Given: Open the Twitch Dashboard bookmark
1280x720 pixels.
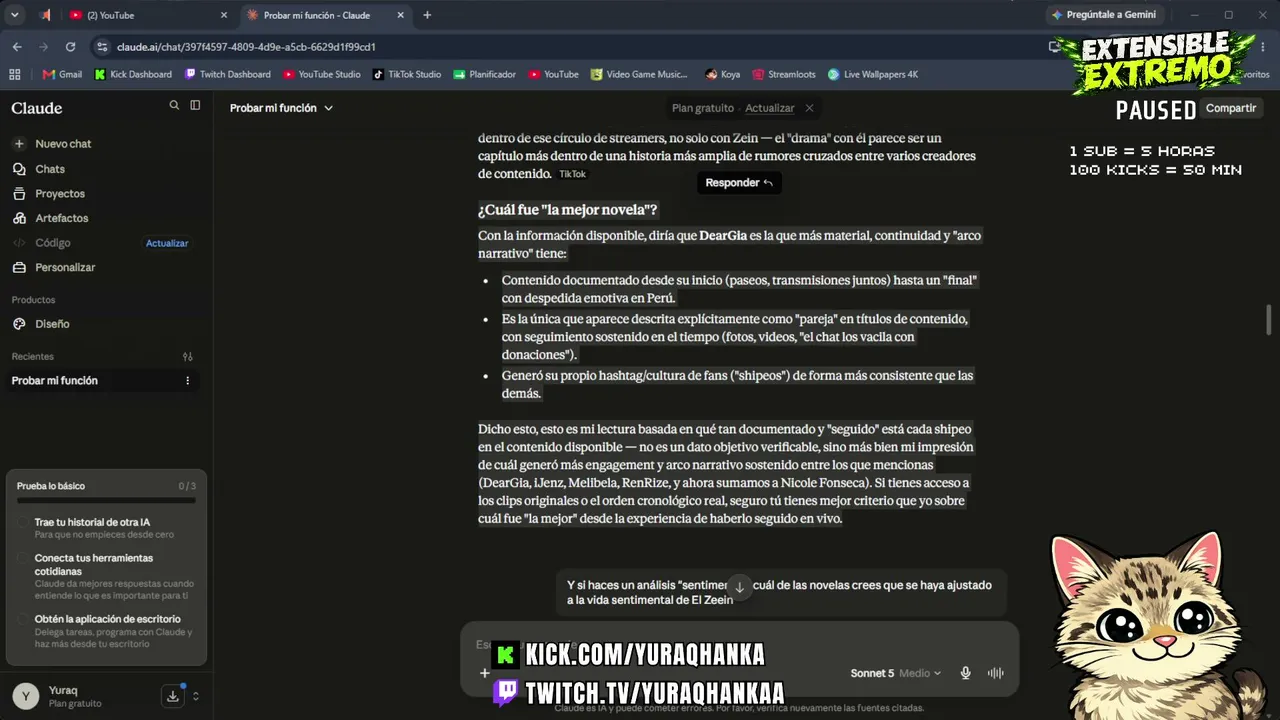Looking at the screenshot, I should (228, 74).
